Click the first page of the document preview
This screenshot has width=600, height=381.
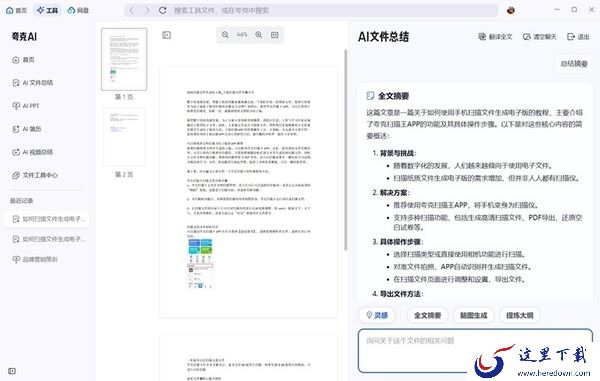pyautogui.click(x=249, y=192)
